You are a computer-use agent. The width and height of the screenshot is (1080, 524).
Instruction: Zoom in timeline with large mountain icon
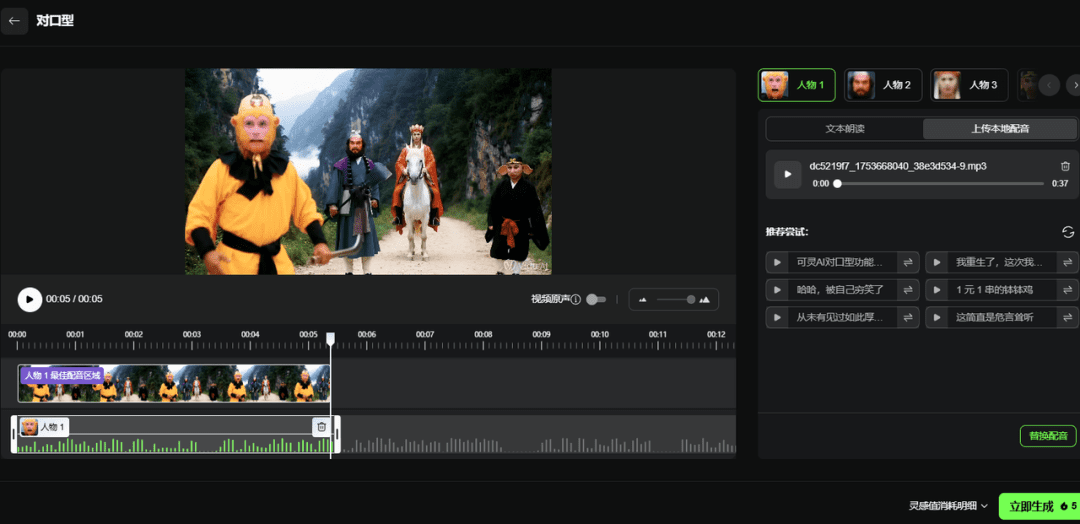click(705, 300)
